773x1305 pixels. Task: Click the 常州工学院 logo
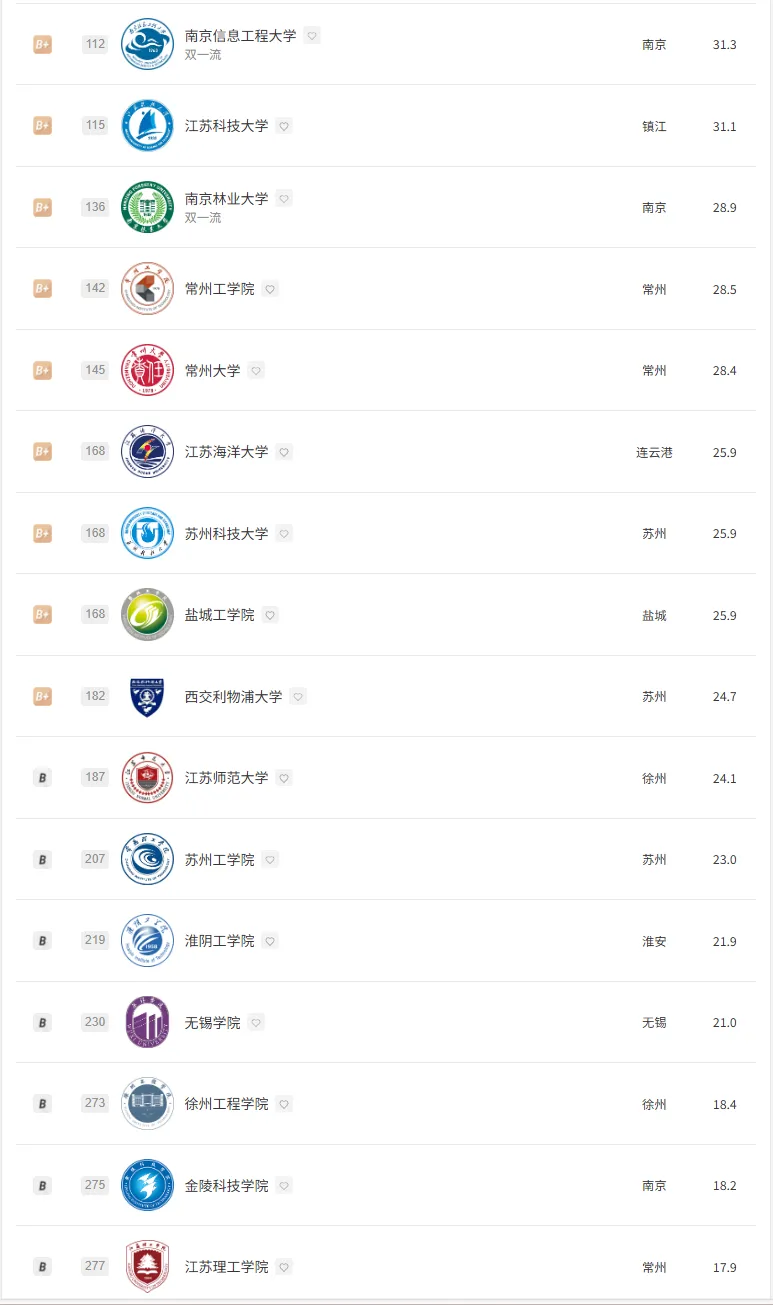[x=147, y=289]
